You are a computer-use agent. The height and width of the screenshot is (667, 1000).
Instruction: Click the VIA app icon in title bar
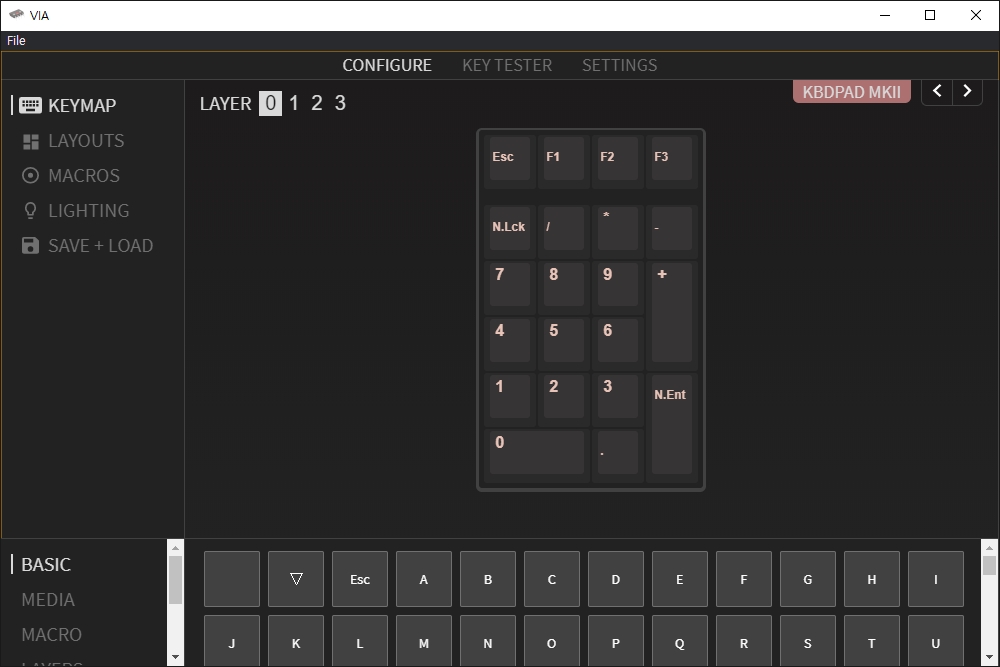(17, 15)
